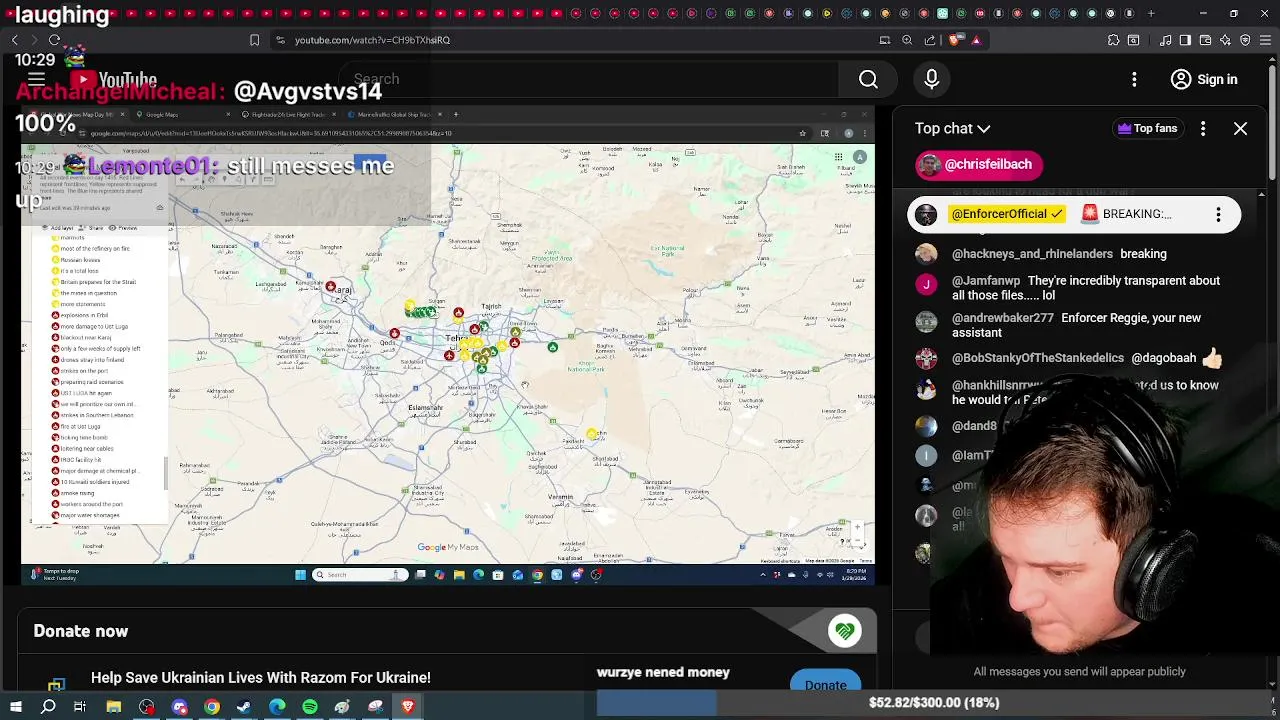This screenshot has width=1280, height=720.
Task: Open the Windows Start button
Action: 15,707
